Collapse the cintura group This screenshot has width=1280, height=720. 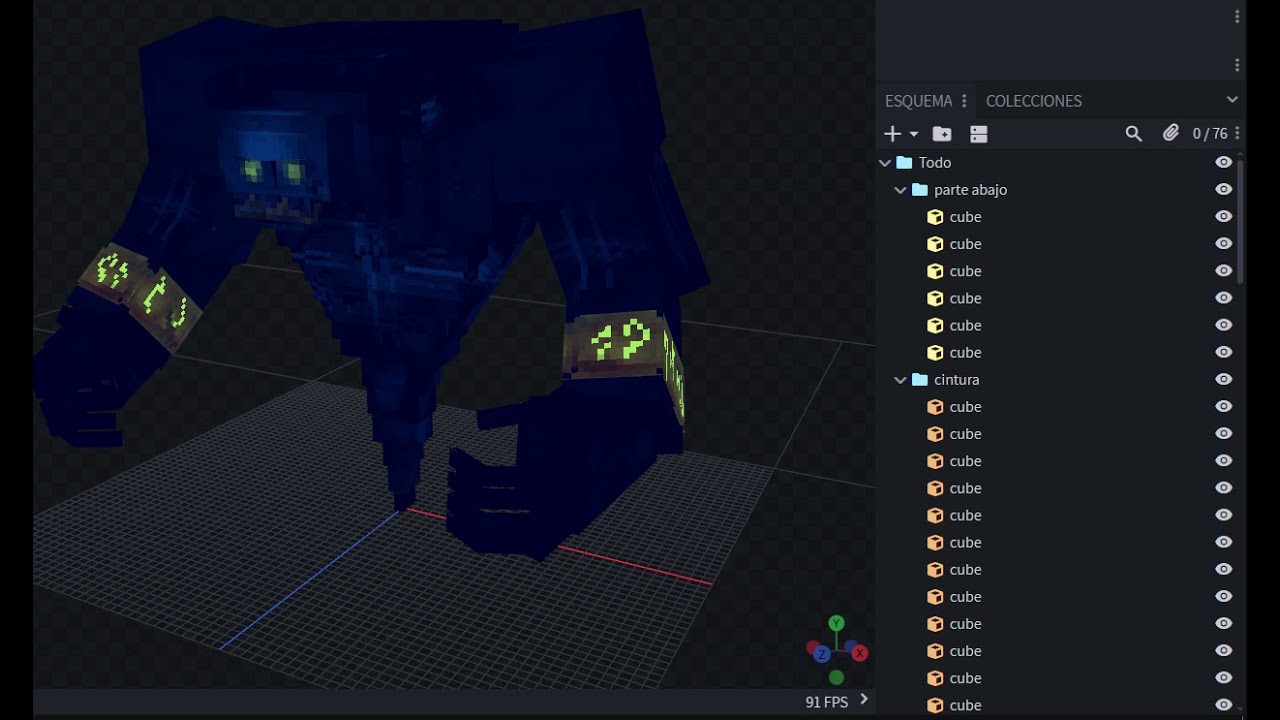900,380
